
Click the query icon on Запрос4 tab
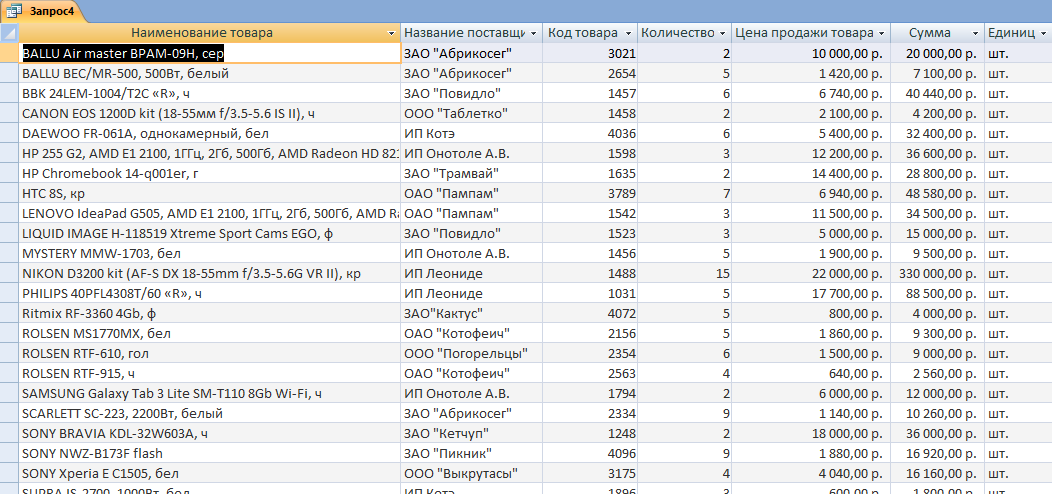[x=13, y=11]
